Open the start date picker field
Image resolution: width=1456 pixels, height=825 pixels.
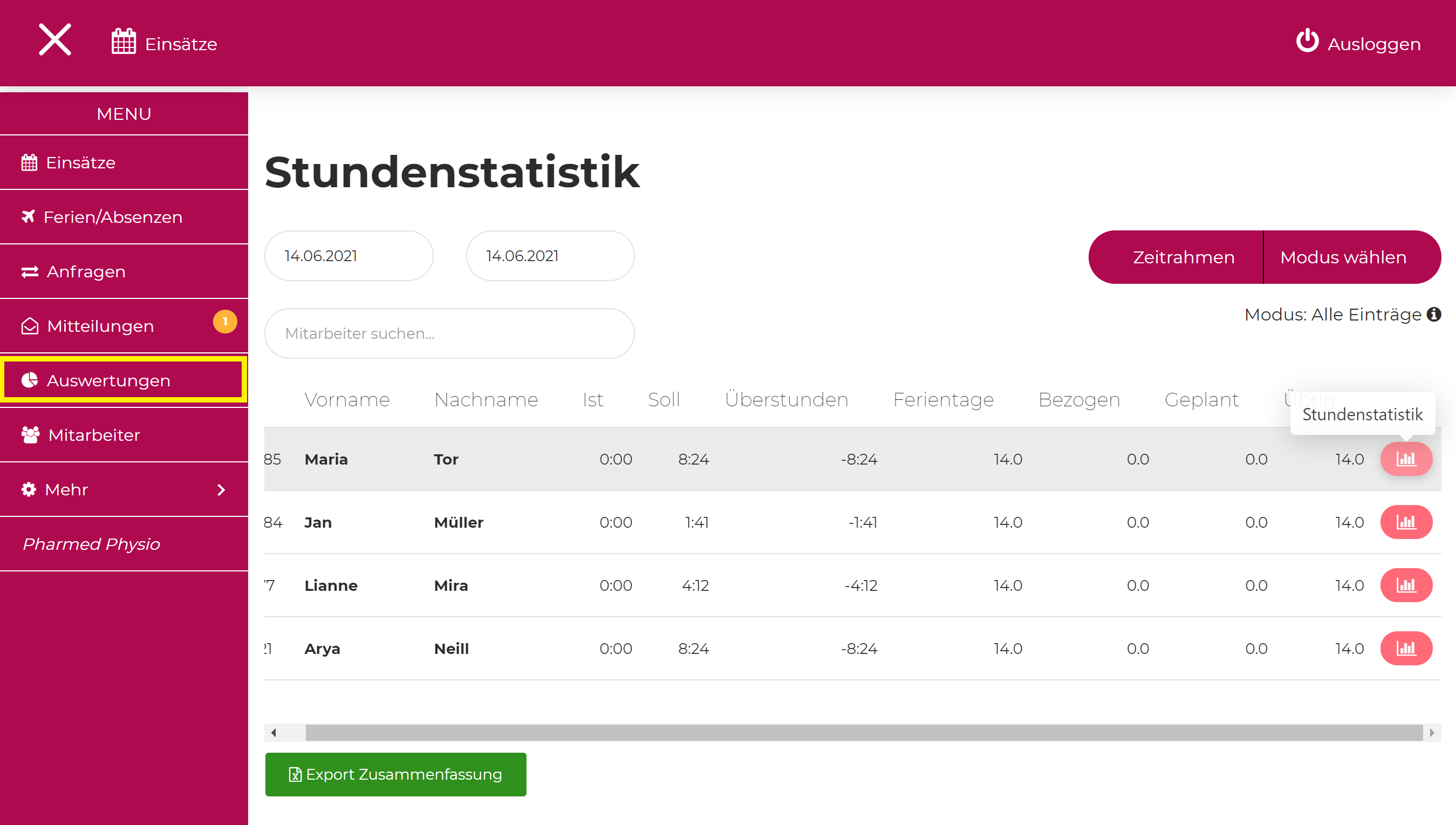(348, 256)
